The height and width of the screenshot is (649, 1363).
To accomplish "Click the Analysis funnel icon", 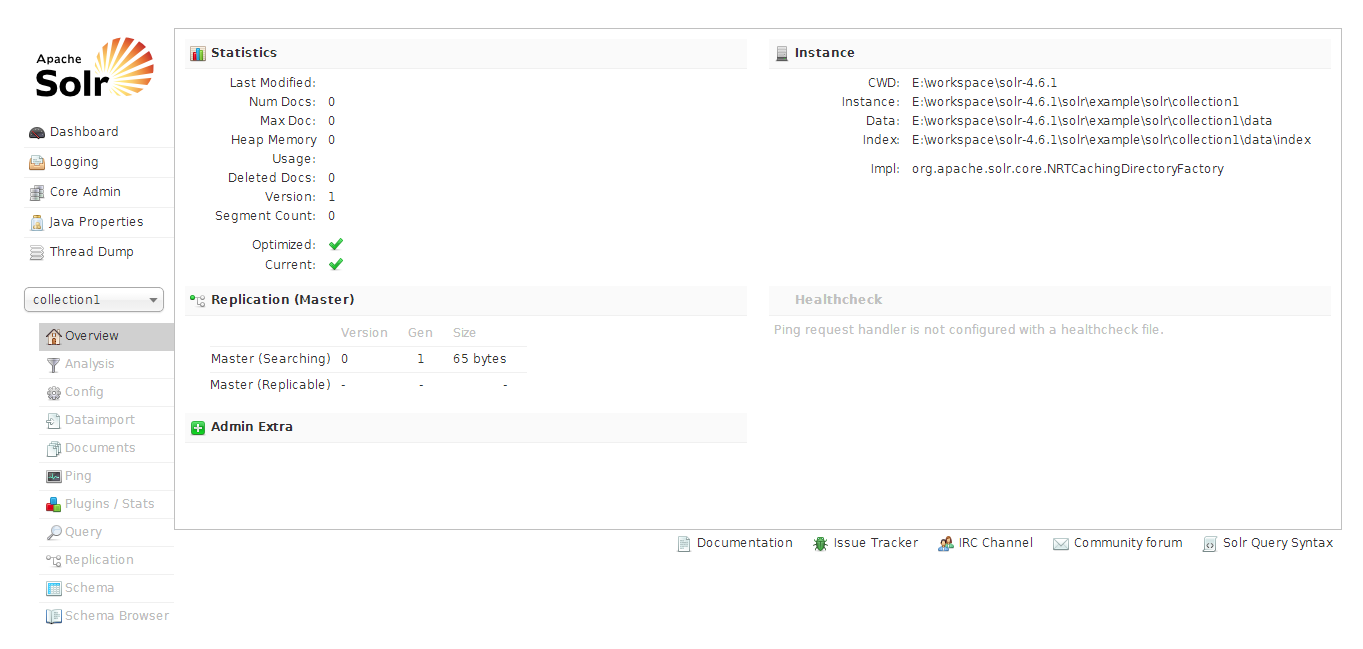I will pyautogui.click(x=54, y=364).
